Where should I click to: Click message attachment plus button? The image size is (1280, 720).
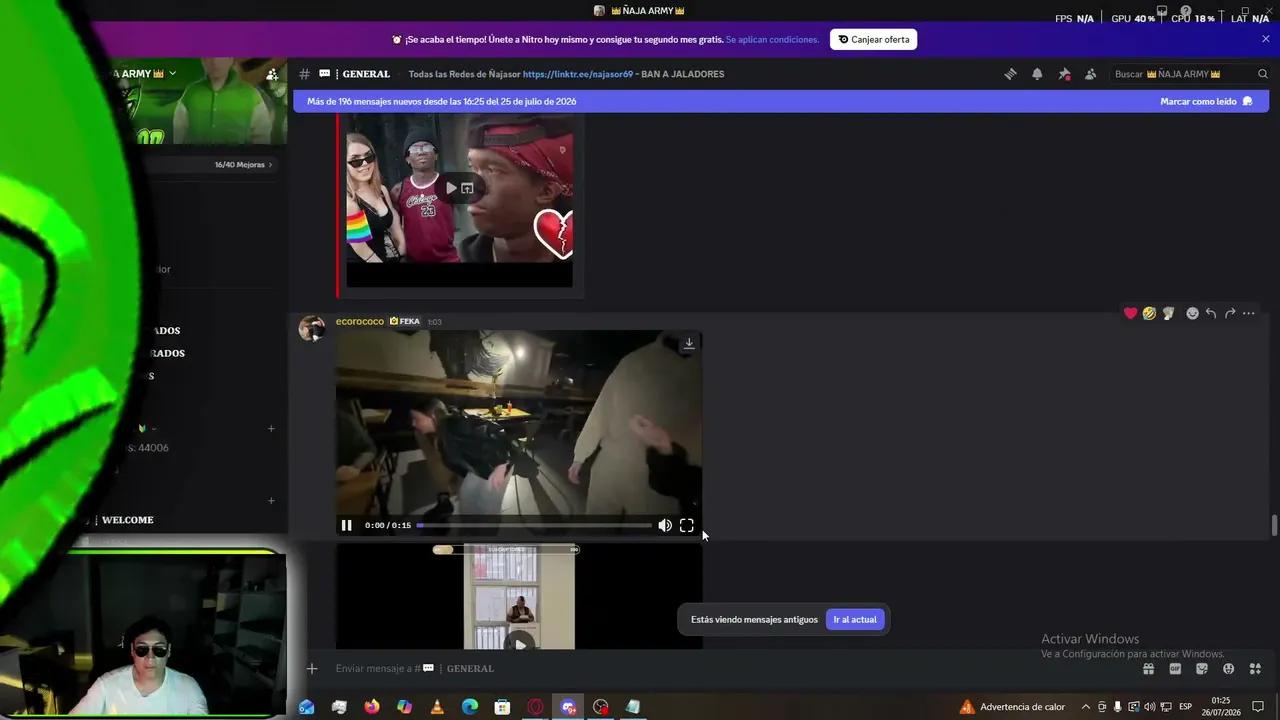[x=312, y=668]
